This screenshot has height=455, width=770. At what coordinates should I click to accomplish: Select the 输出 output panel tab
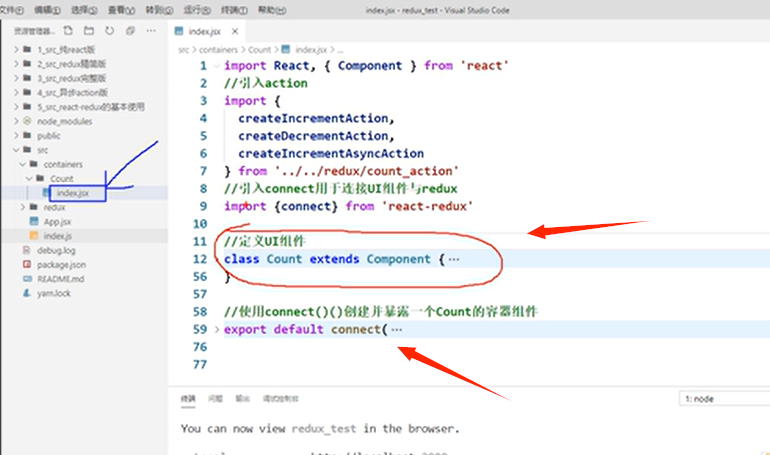243,399
